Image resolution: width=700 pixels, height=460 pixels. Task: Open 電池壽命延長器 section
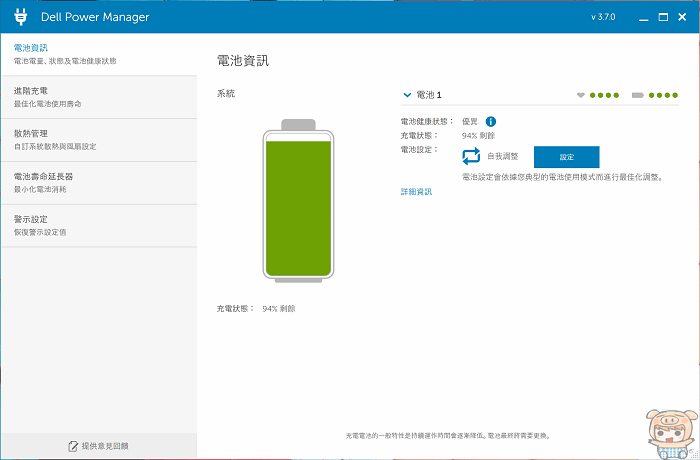point(98,182)
